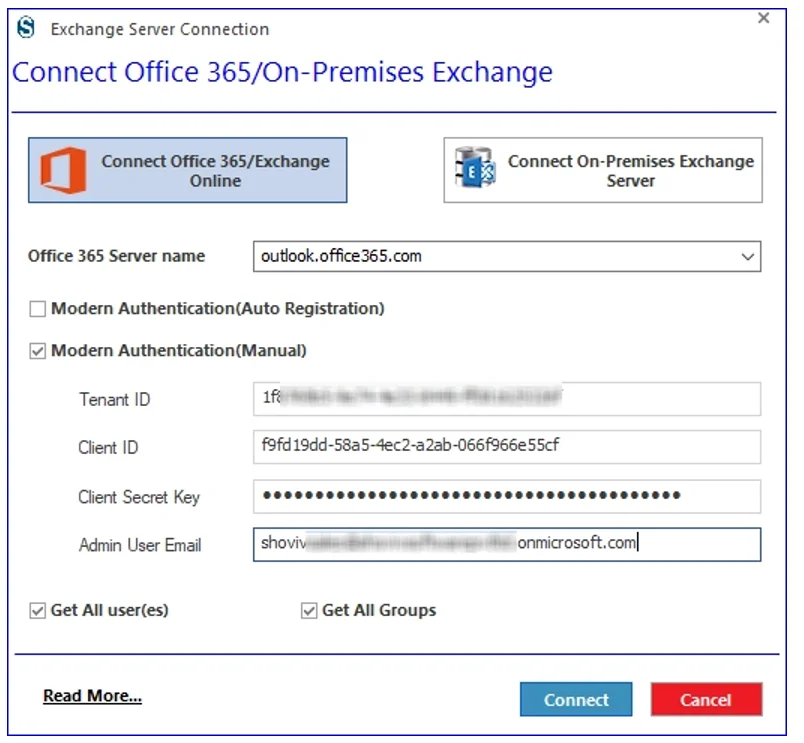Image resolution: width=804 pixels, height=743 pixels.
Task: Toggle the Get All user(es) checkbox
Action: point(37,611)
